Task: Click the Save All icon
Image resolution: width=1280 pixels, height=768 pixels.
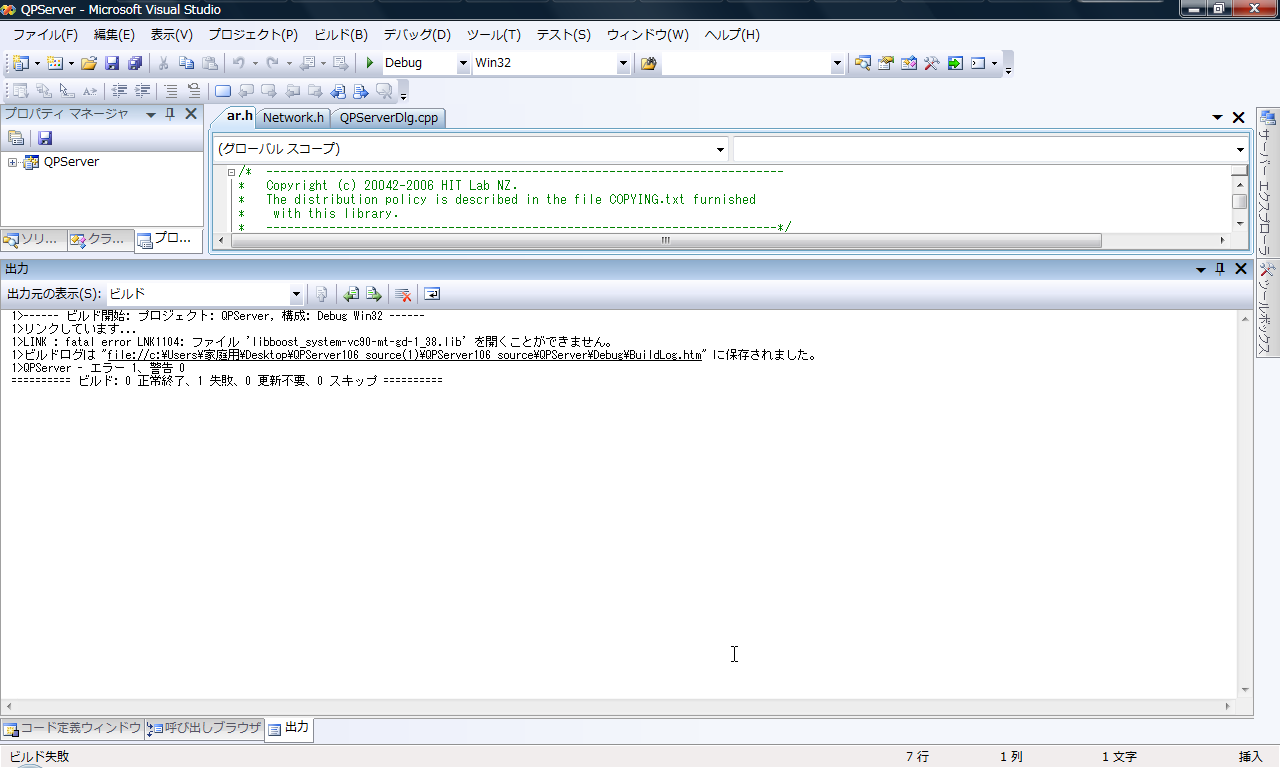Action: pyautogui.click(x=134, y=63)
